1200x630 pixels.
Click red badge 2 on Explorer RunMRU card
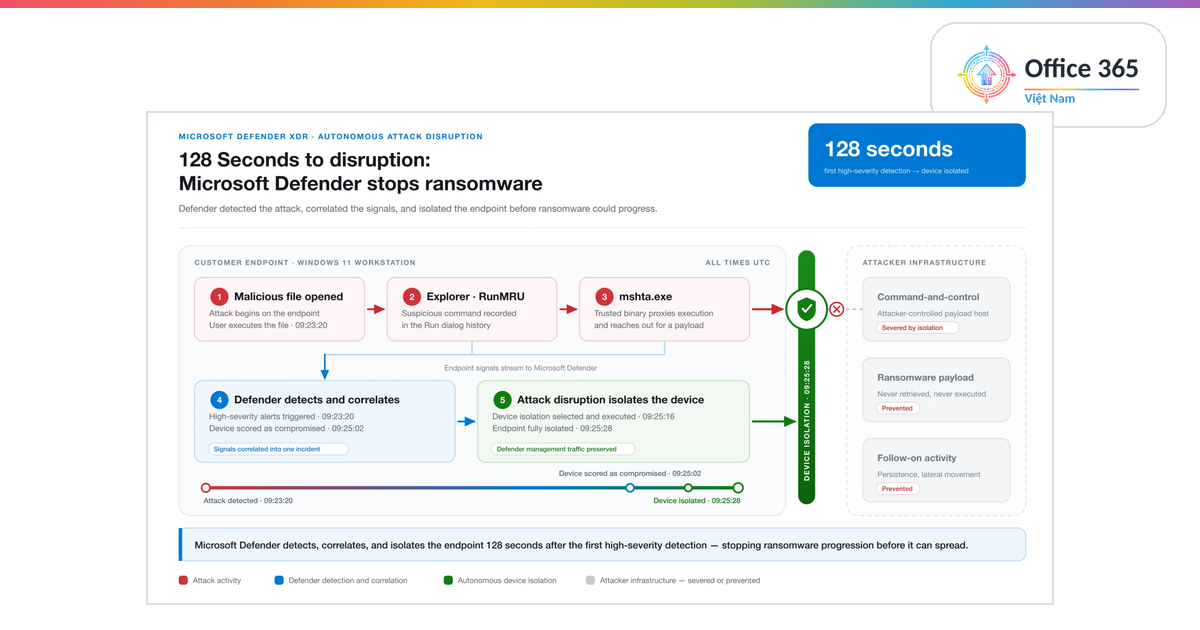click(x=411, y=297)
